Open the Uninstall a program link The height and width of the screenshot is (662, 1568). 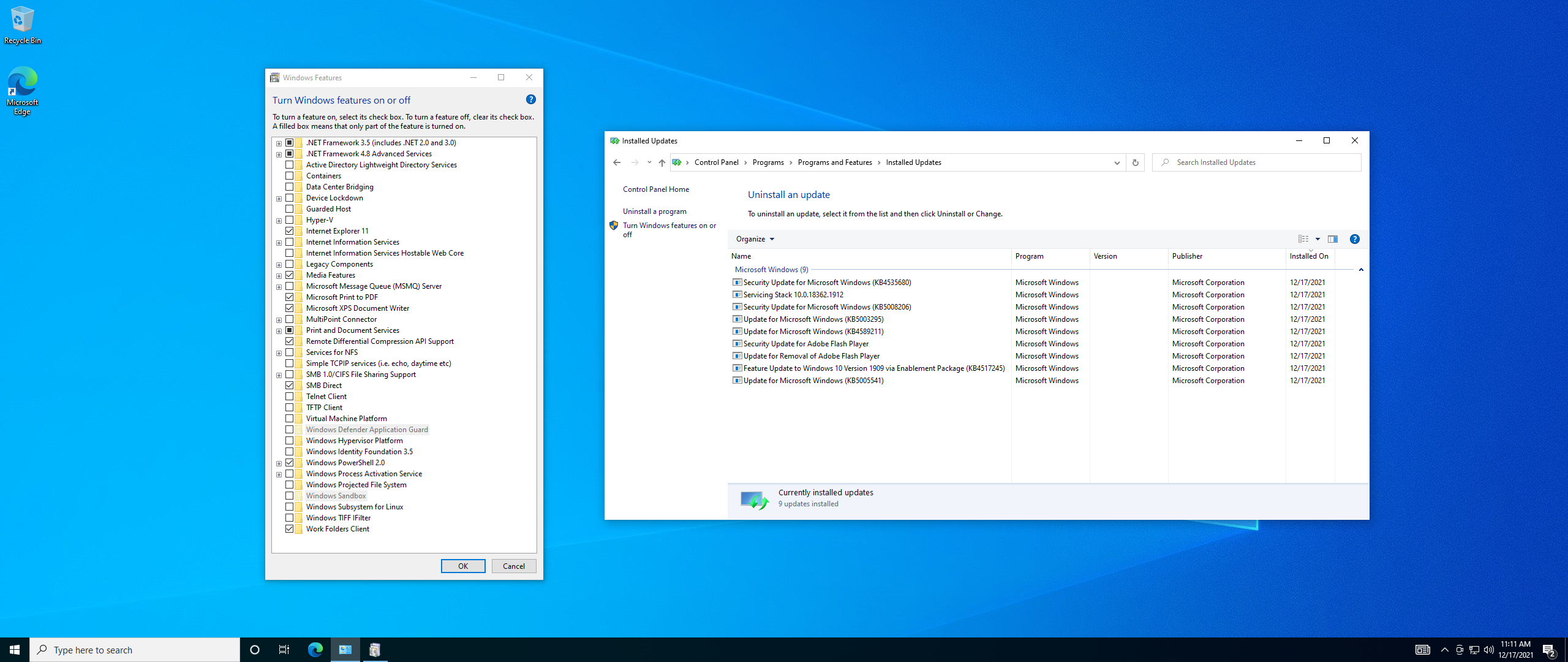pyautogui.click(x=655, y=211)
